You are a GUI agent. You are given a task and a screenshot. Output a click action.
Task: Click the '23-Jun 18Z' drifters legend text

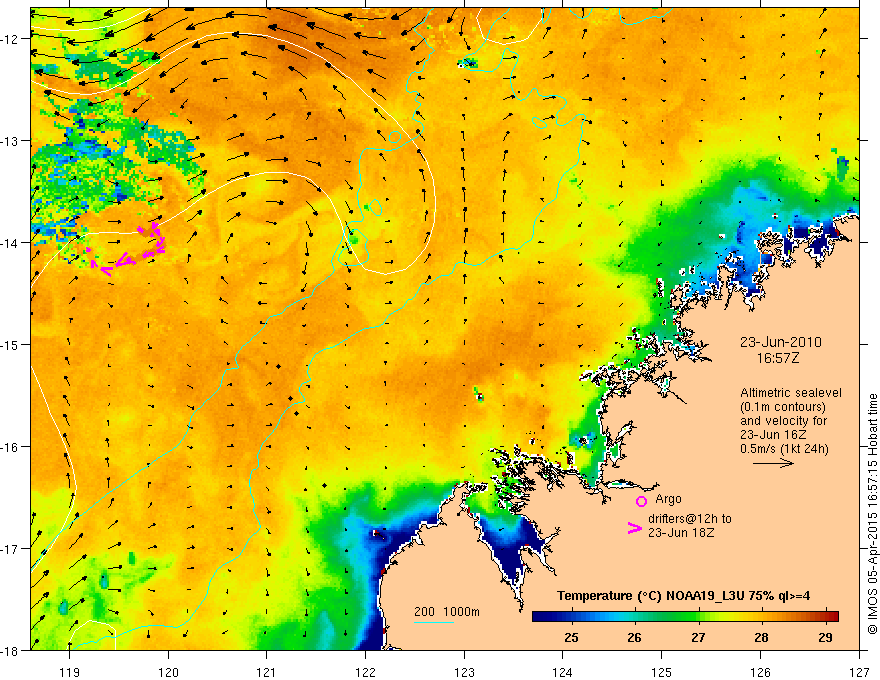tap(681, 533)
